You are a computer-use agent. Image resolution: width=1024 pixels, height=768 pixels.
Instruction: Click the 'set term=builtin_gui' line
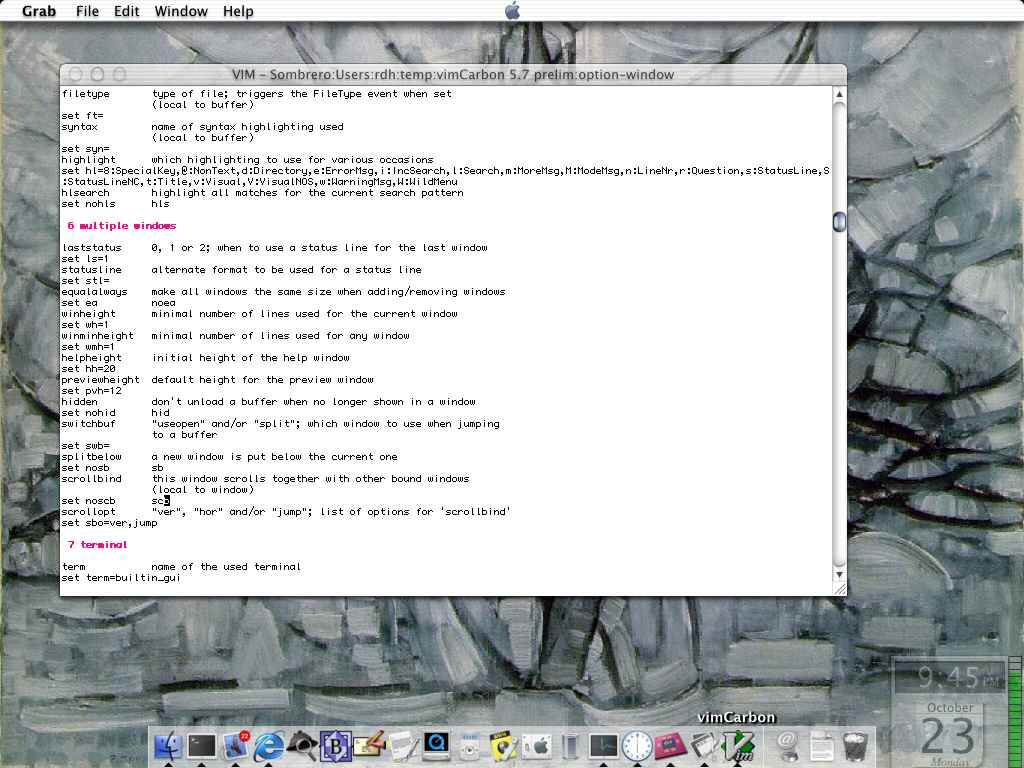[120, 578]
